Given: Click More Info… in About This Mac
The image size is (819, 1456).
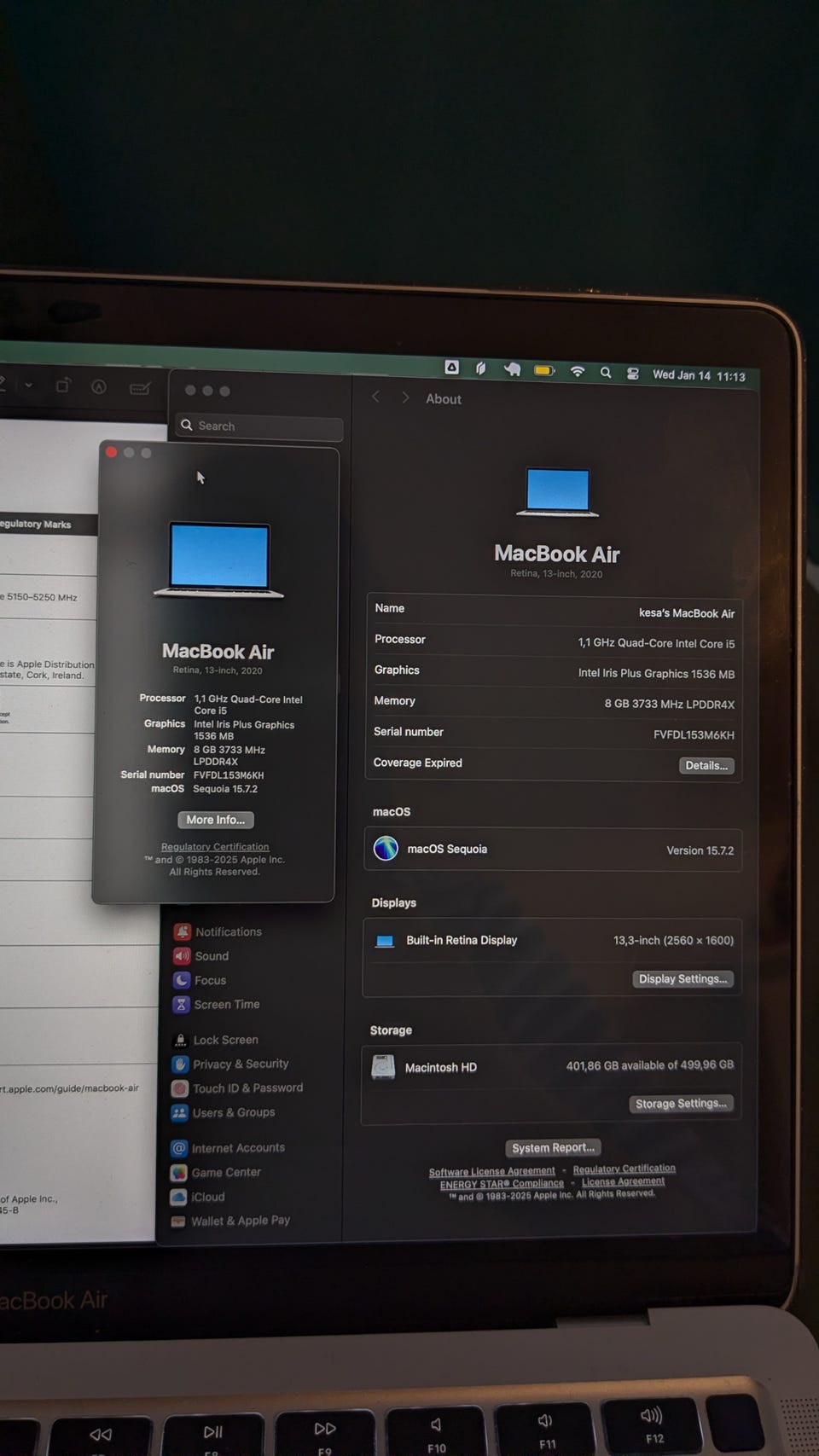Looking at the screenshot, I should click(x=215, y=820).
